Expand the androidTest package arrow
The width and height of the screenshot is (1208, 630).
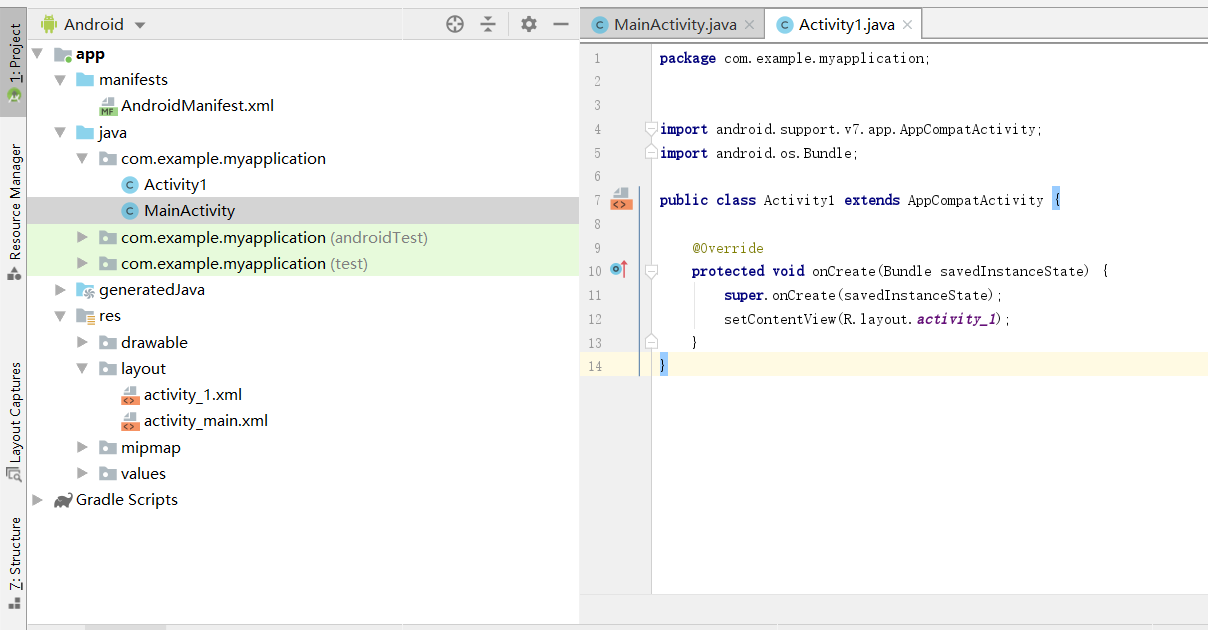(83, 237)
